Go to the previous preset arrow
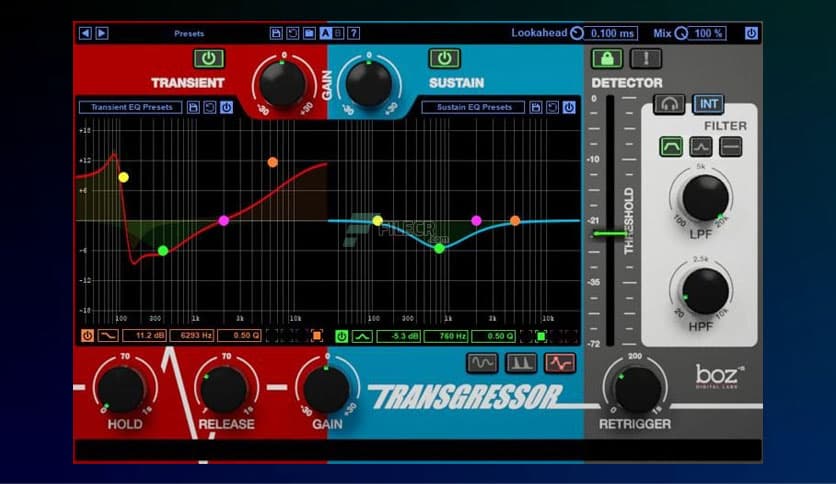 [x=85, y=34]
